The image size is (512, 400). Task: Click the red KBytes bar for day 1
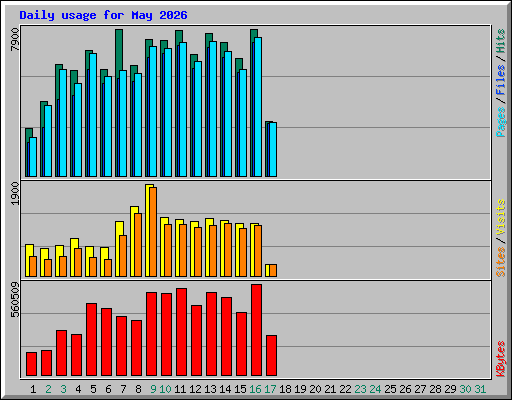pos(31,364)
